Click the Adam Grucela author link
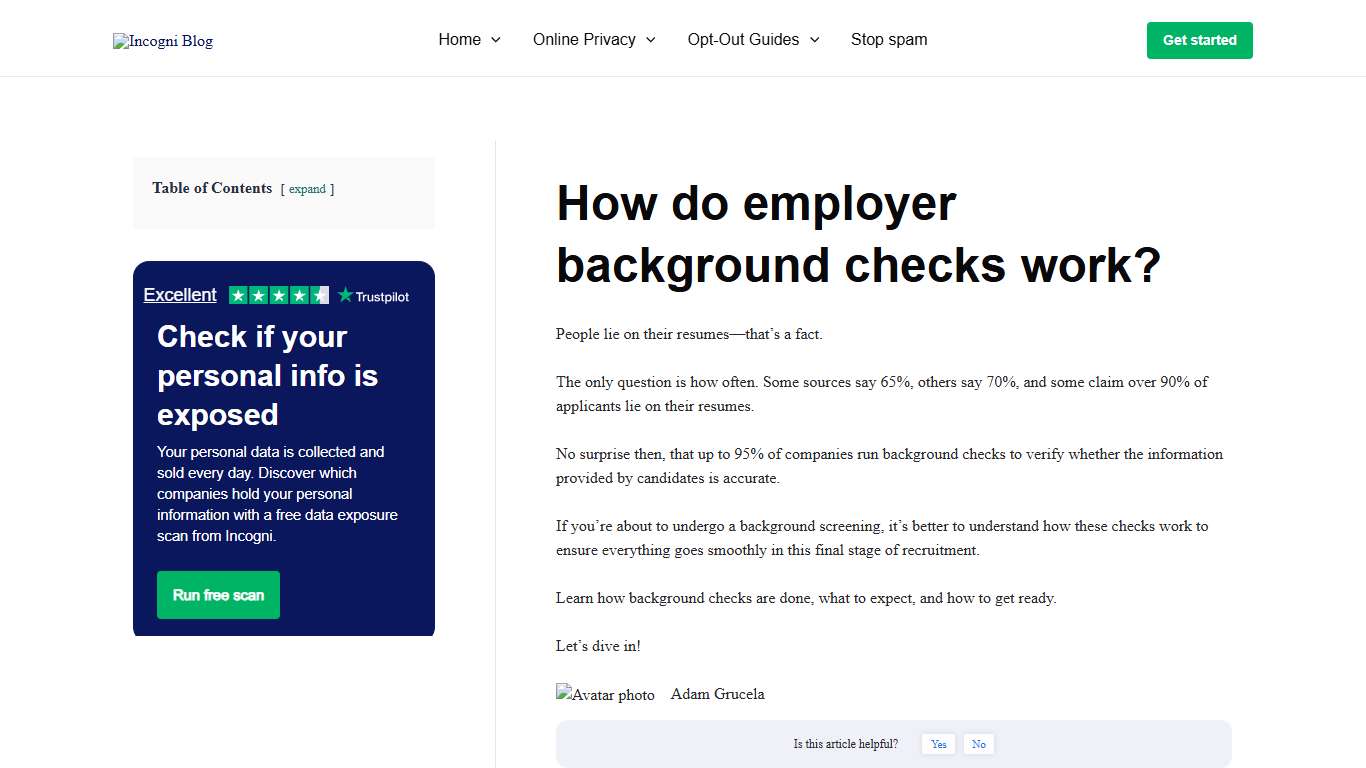The width and height of the screenshot is (1366, 768). pos(717,693)
